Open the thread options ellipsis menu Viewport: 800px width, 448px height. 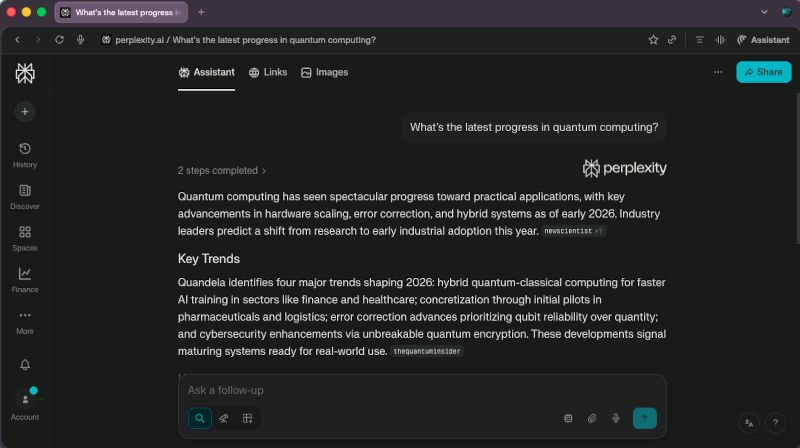coord(718,72)
